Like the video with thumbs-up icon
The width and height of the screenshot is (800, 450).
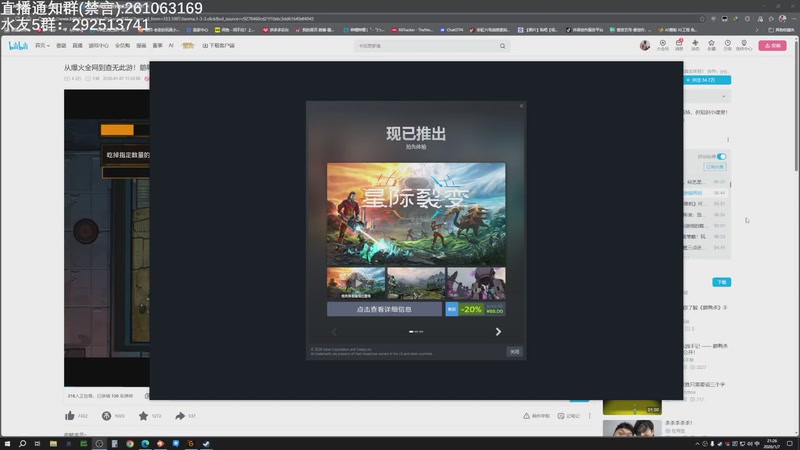tap(70, 416)
